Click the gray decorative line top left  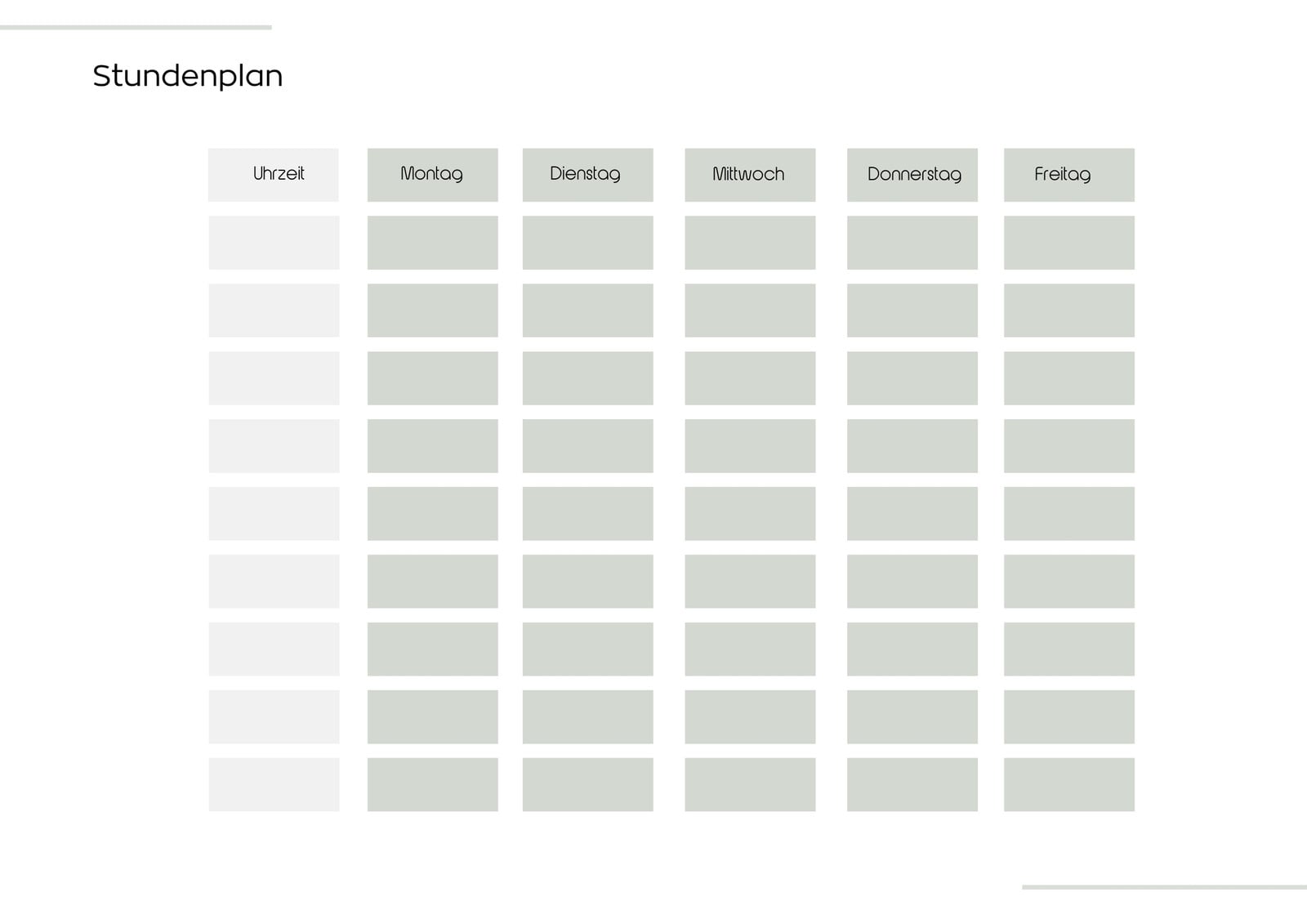tap(136, 27)
